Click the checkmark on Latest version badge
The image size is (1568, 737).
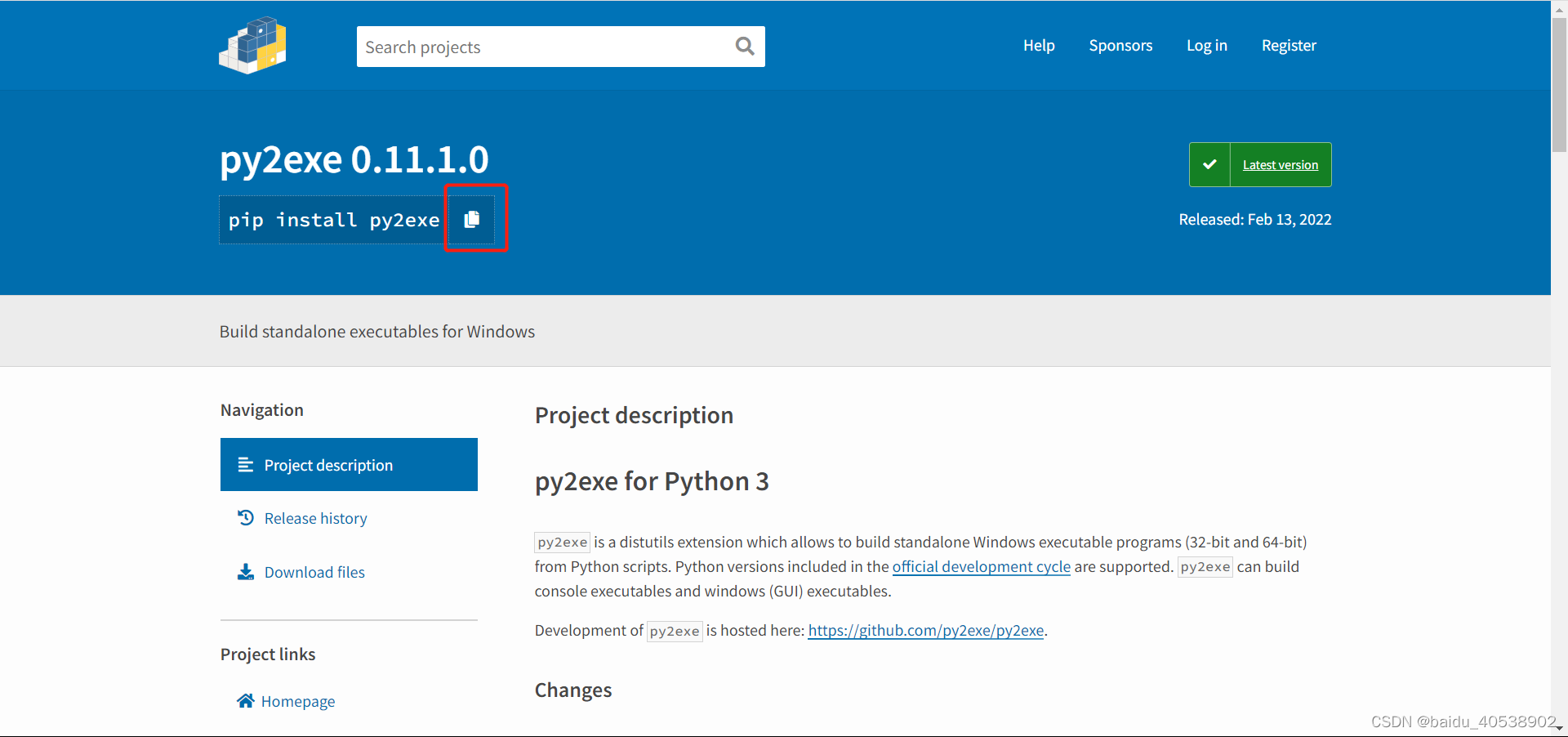1210,164
